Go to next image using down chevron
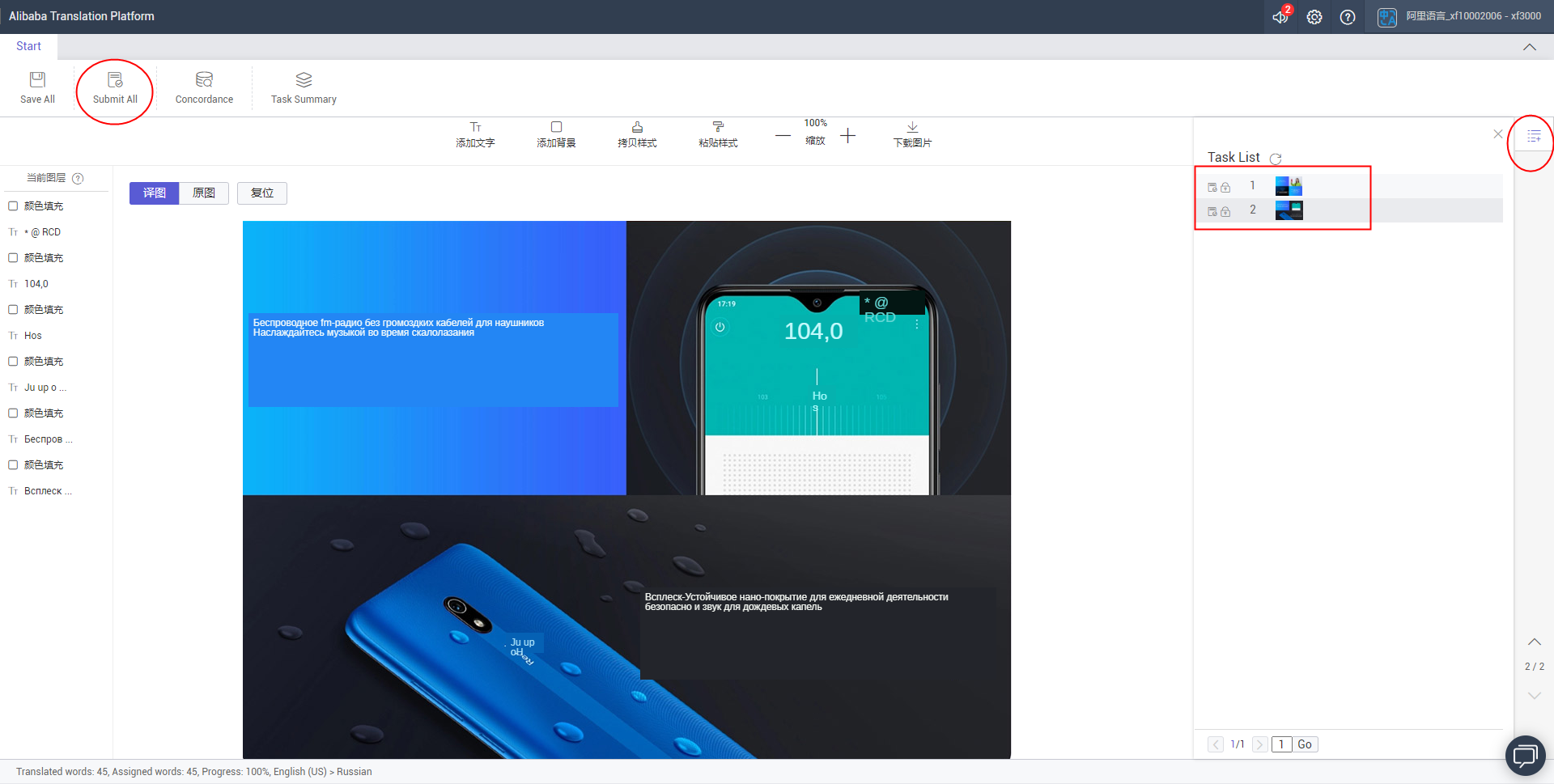 [1535, 695]
